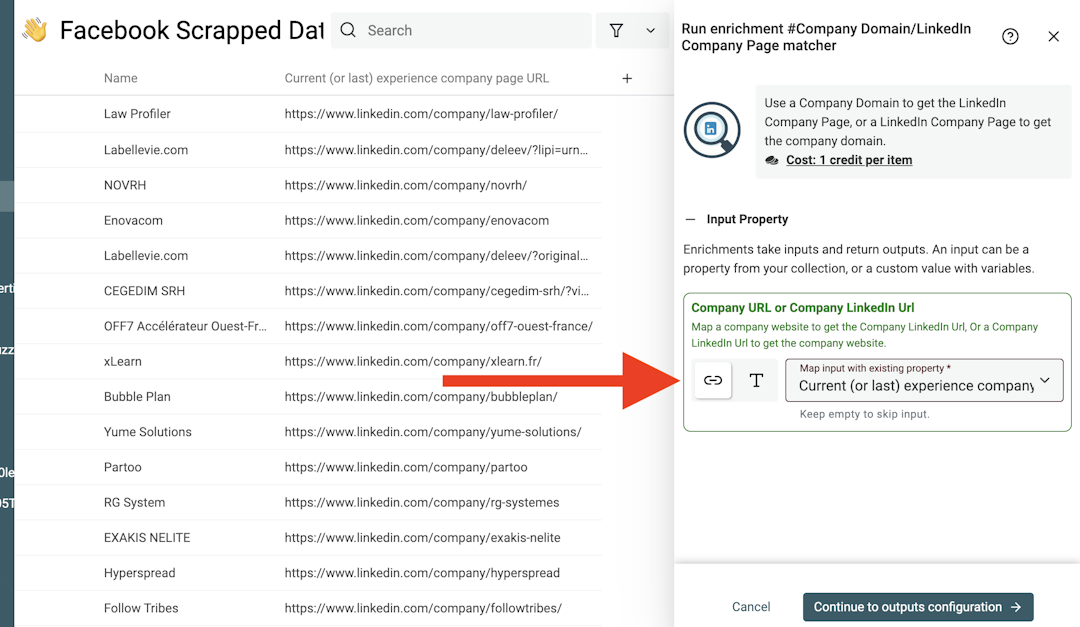Click the search magnifier icon
This screenshot has width=1080, height=627.
point(347,30)
